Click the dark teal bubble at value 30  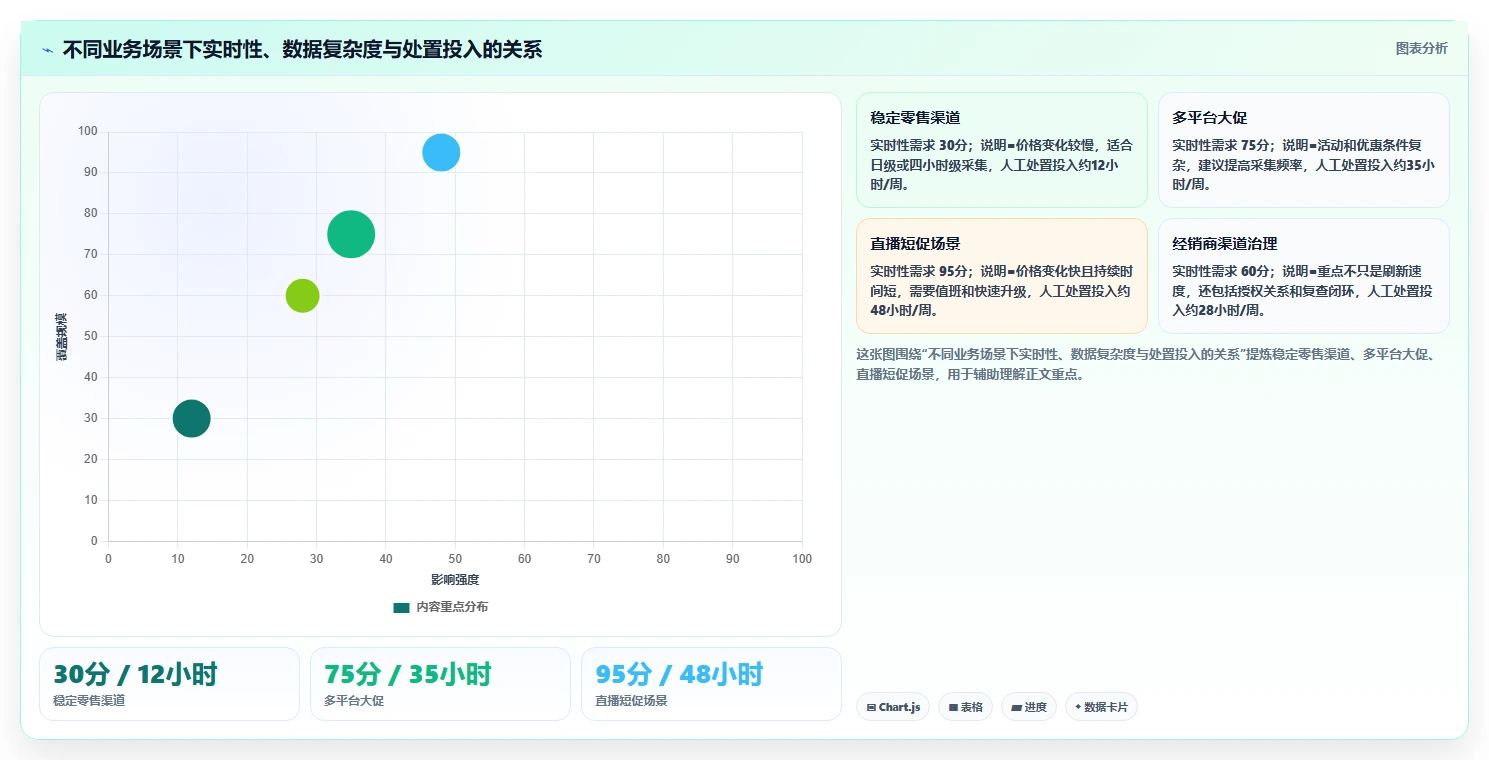click(x=191, y=418)
